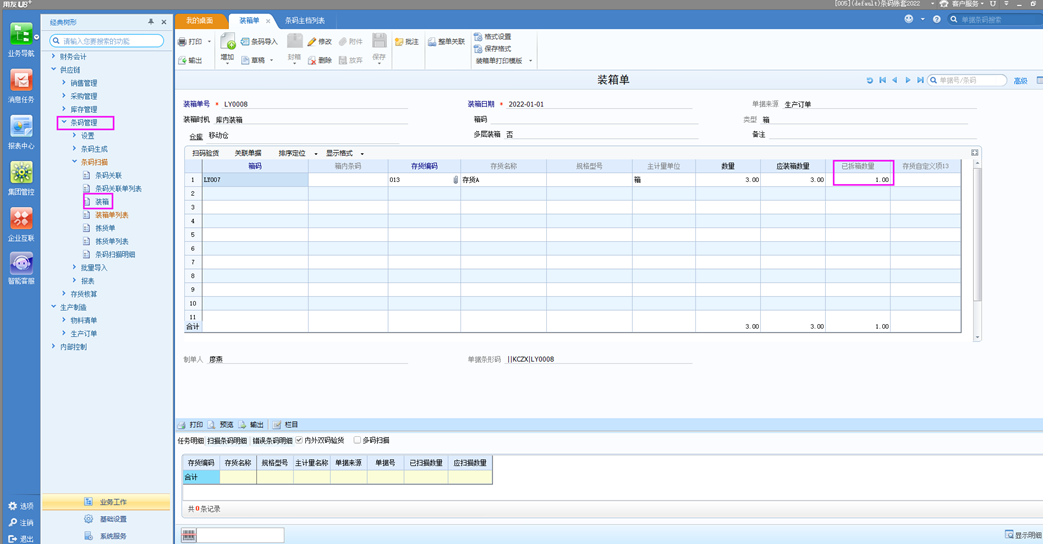Click the grid expand icon at table corner
This screenshot has width=1043, height=544.
coord(974,153)
